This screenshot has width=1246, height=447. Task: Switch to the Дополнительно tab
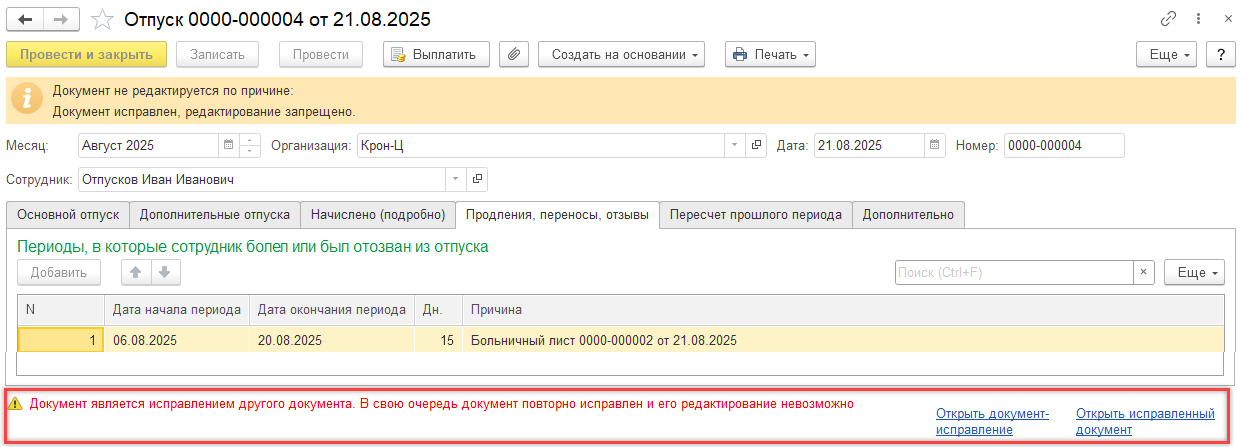click(908, 215)
